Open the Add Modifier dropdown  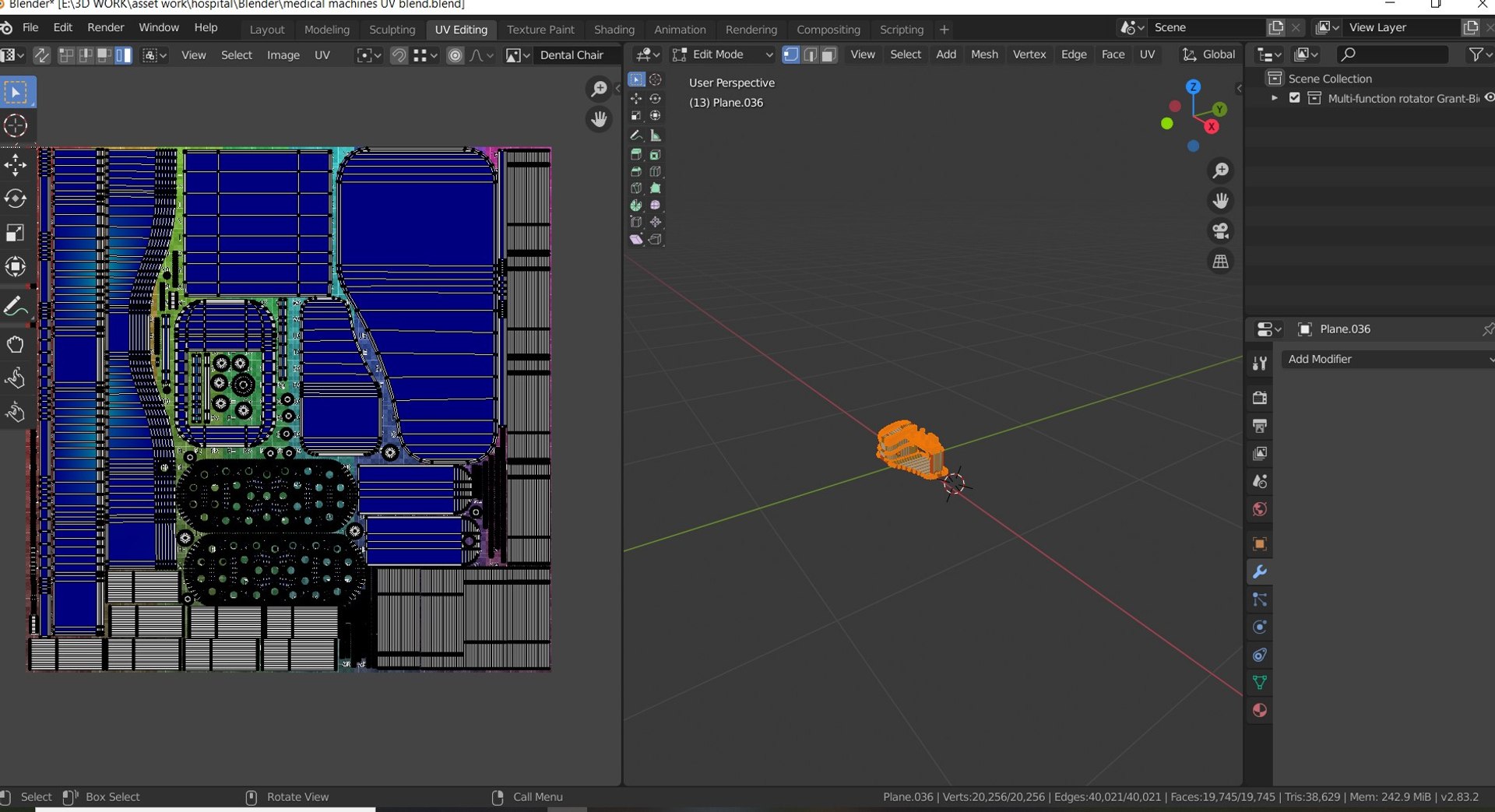click(1386, 359)
